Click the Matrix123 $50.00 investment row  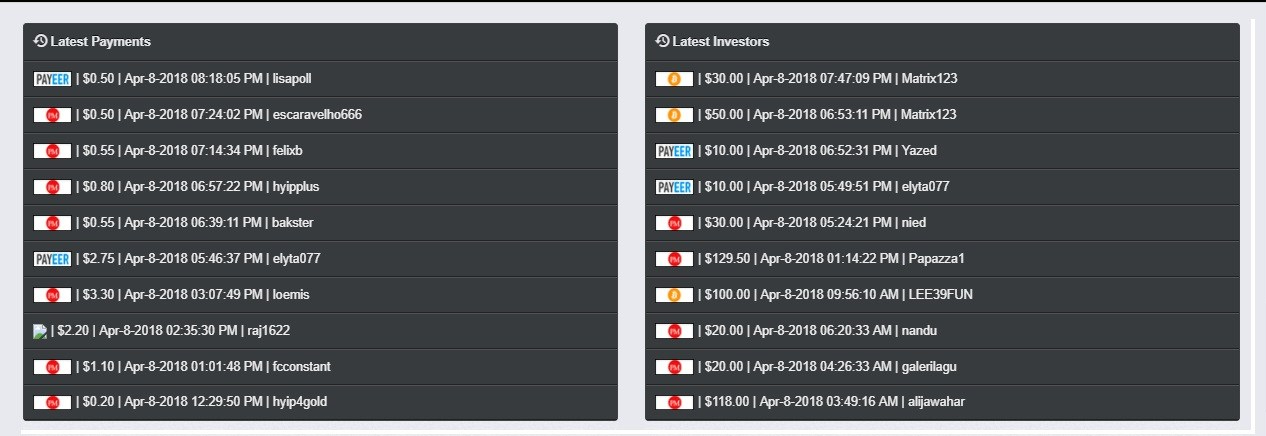[x=942, y=115]
